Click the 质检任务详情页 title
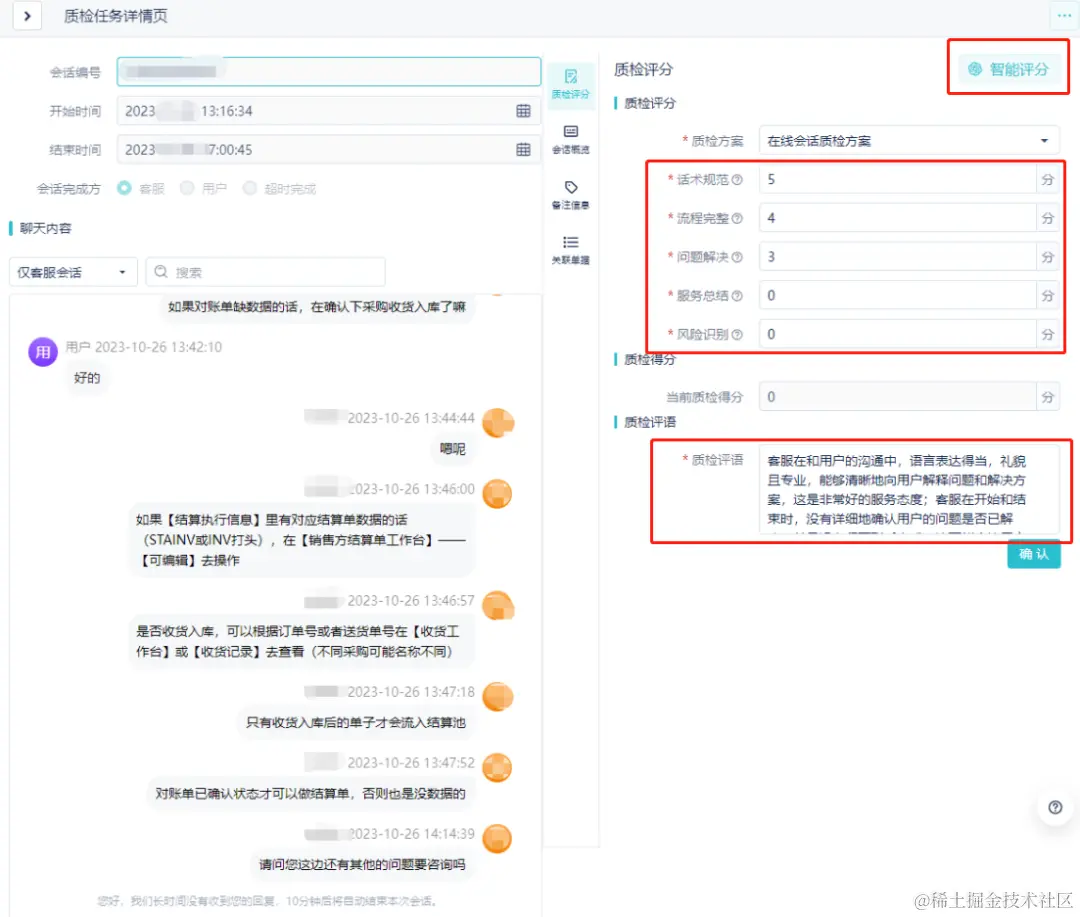 point(116,16)
